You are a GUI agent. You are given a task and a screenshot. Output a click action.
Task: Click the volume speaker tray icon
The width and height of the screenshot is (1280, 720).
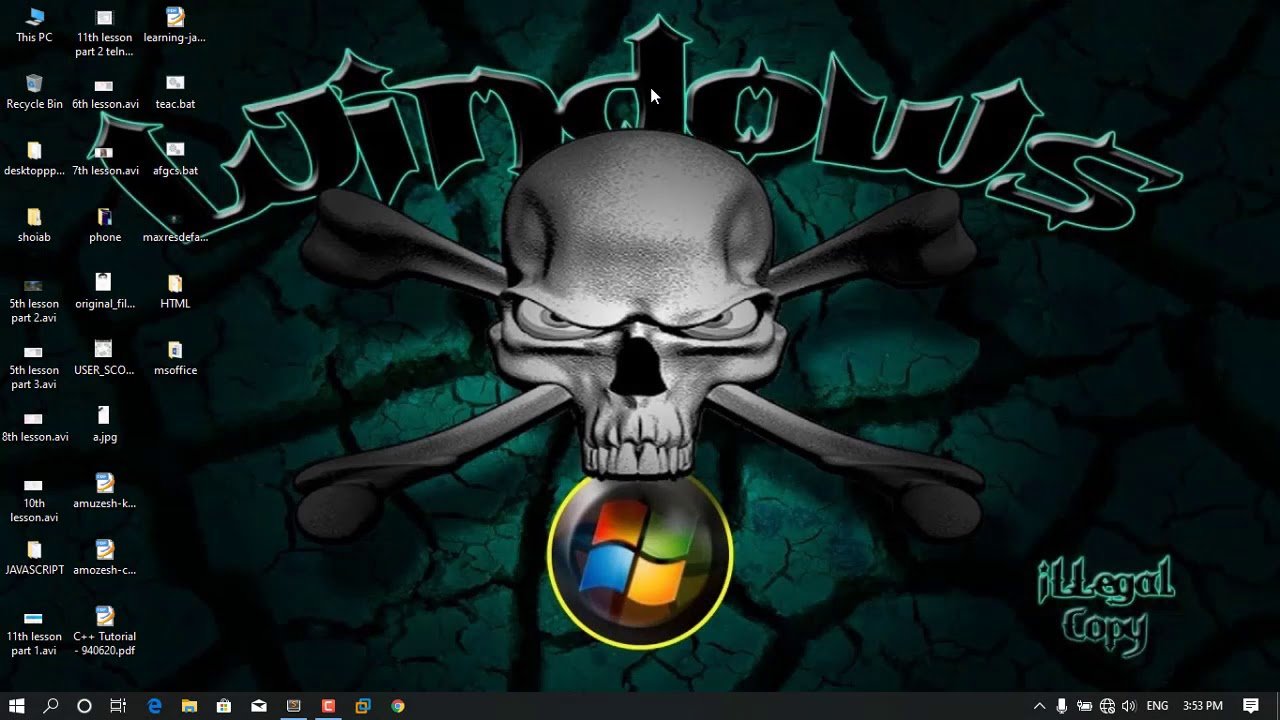(x=1129, y=706)
